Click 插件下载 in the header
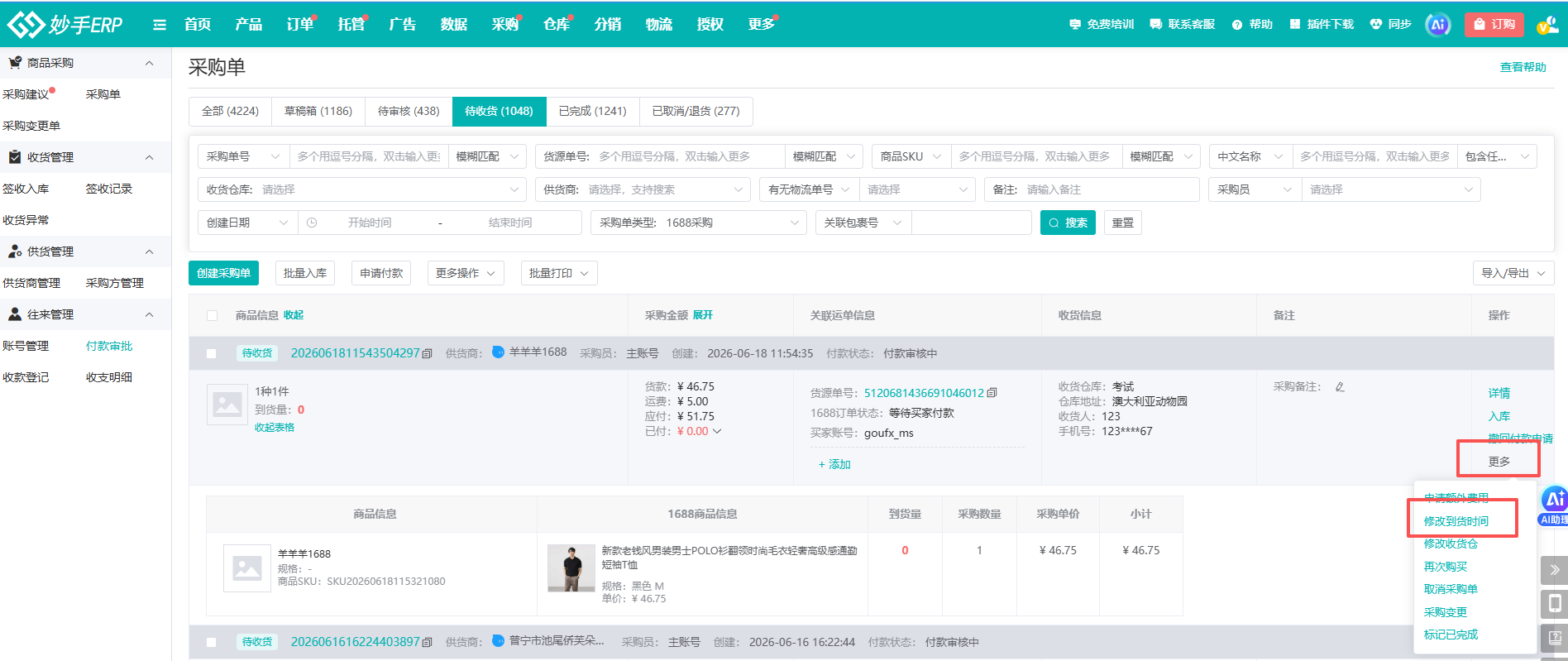This screenshot has height=661, width=1568. pyautogui.click(x=1322, y=24)
